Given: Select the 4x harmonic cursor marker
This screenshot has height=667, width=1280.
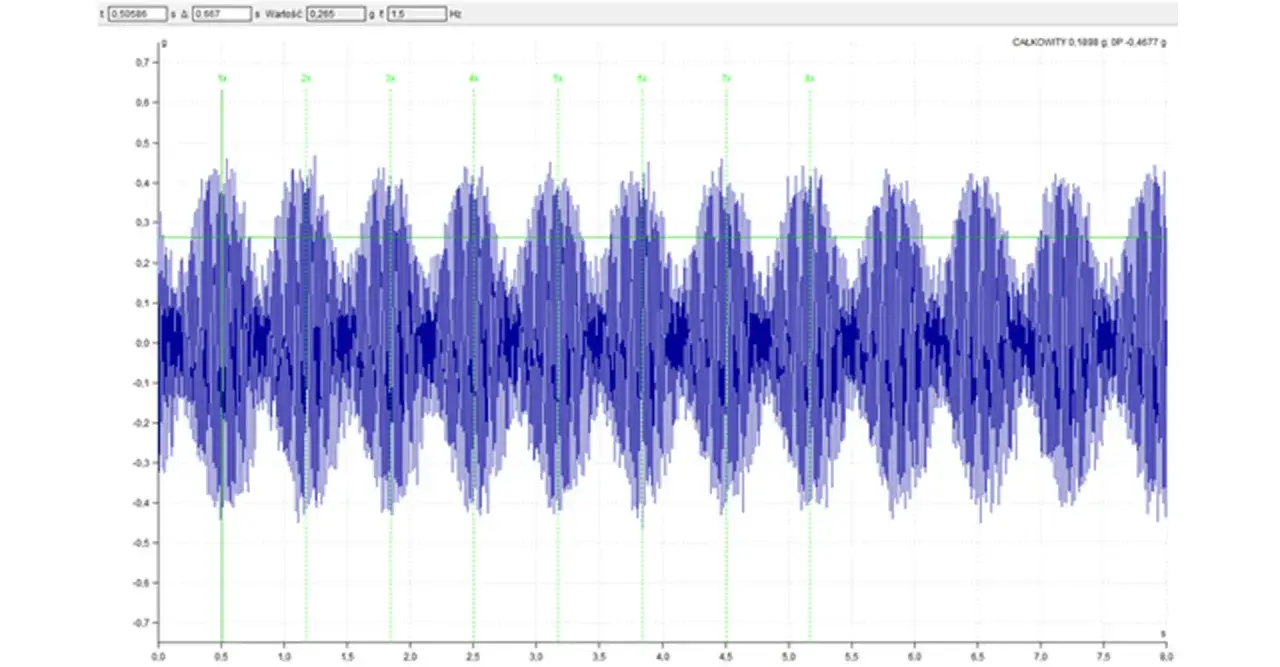Looking at the screenshot, I should pos(474,78).
